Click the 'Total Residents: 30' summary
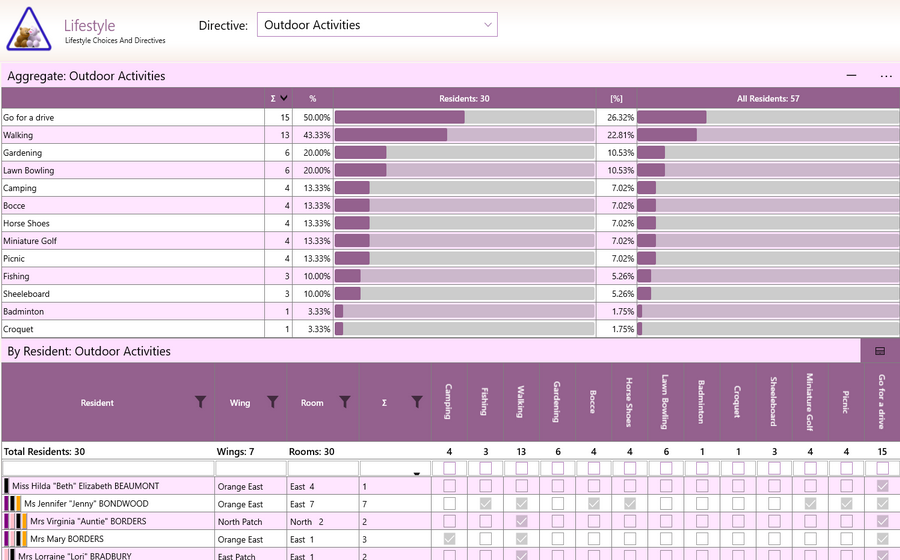Screen dimensions: 900x560 coord(44,452)
